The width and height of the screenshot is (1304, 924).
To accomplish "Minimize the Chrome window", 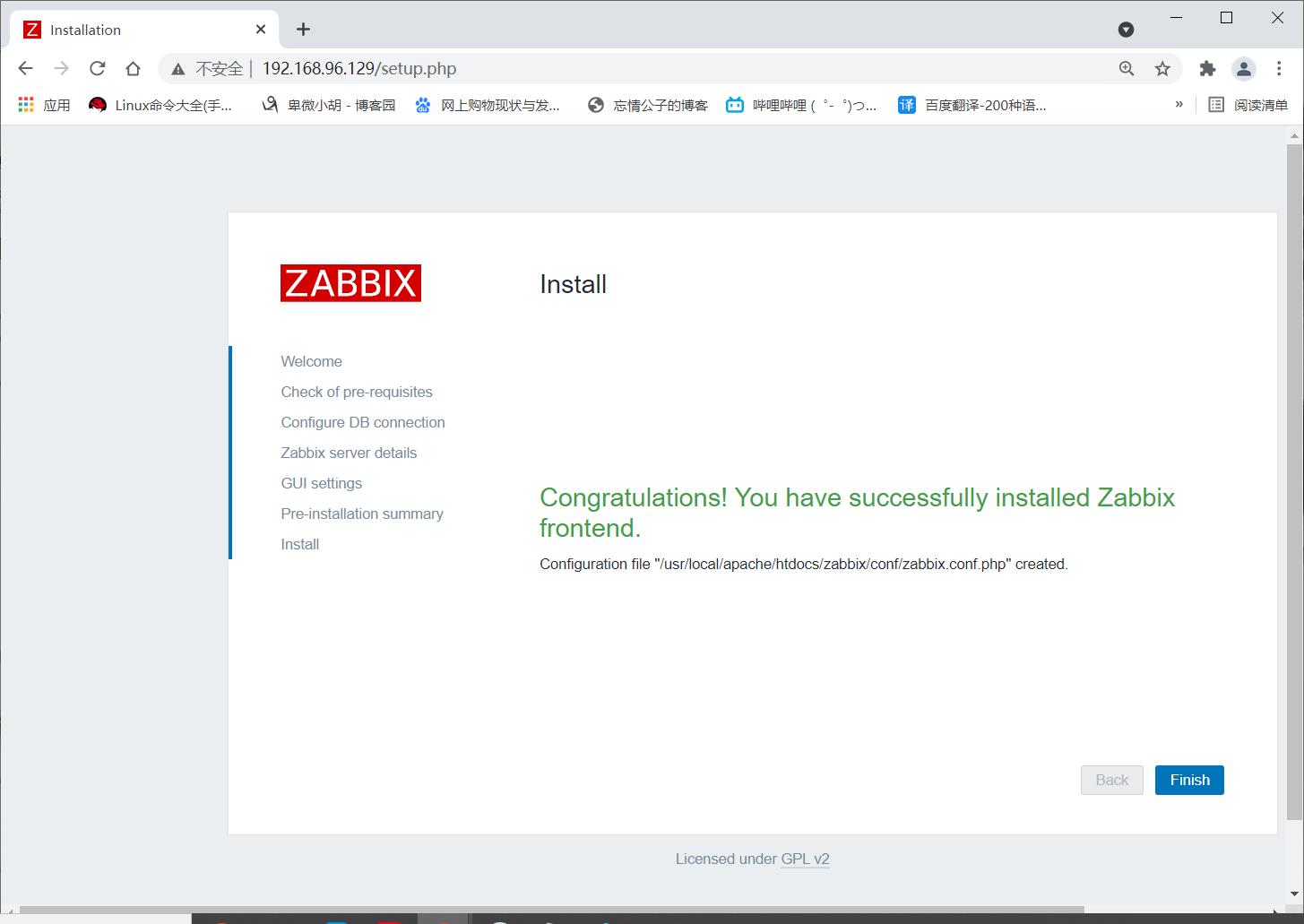I will [x=1177, y=18].
